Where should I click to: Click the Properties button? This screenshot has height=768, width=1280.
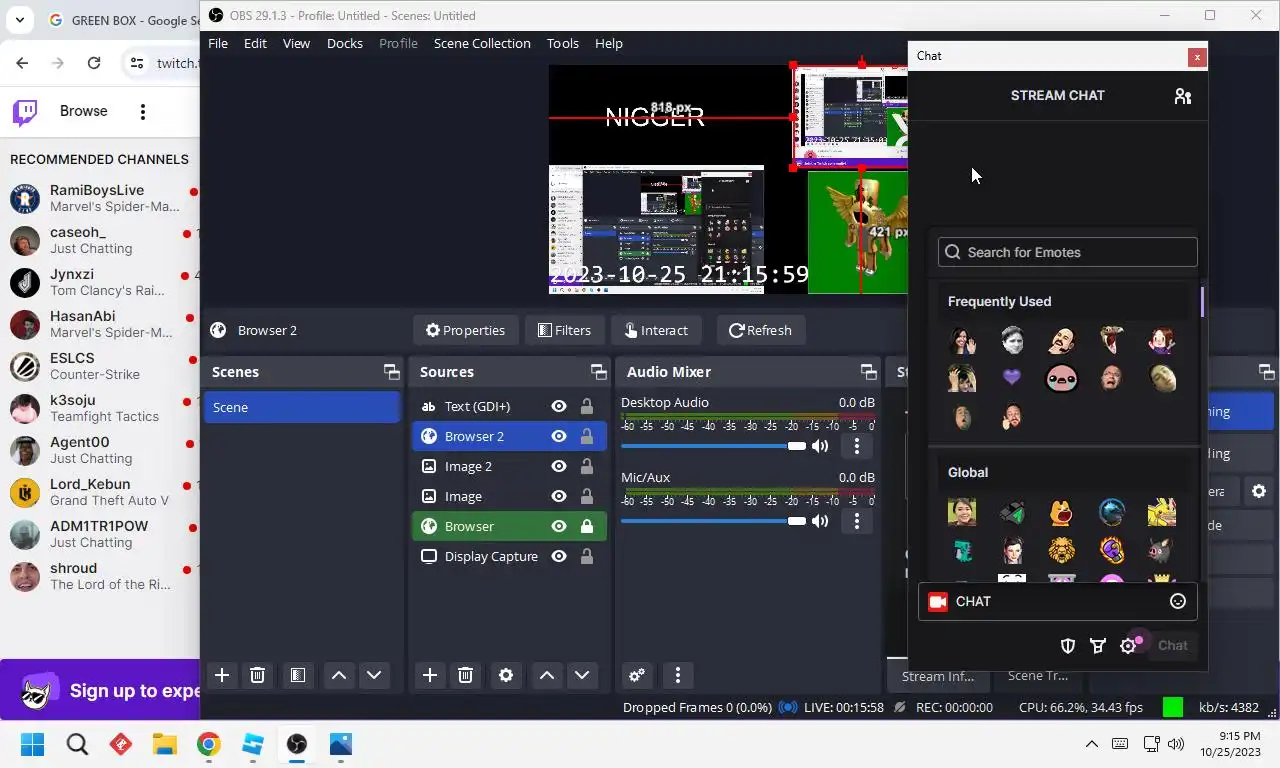(464, 330)
